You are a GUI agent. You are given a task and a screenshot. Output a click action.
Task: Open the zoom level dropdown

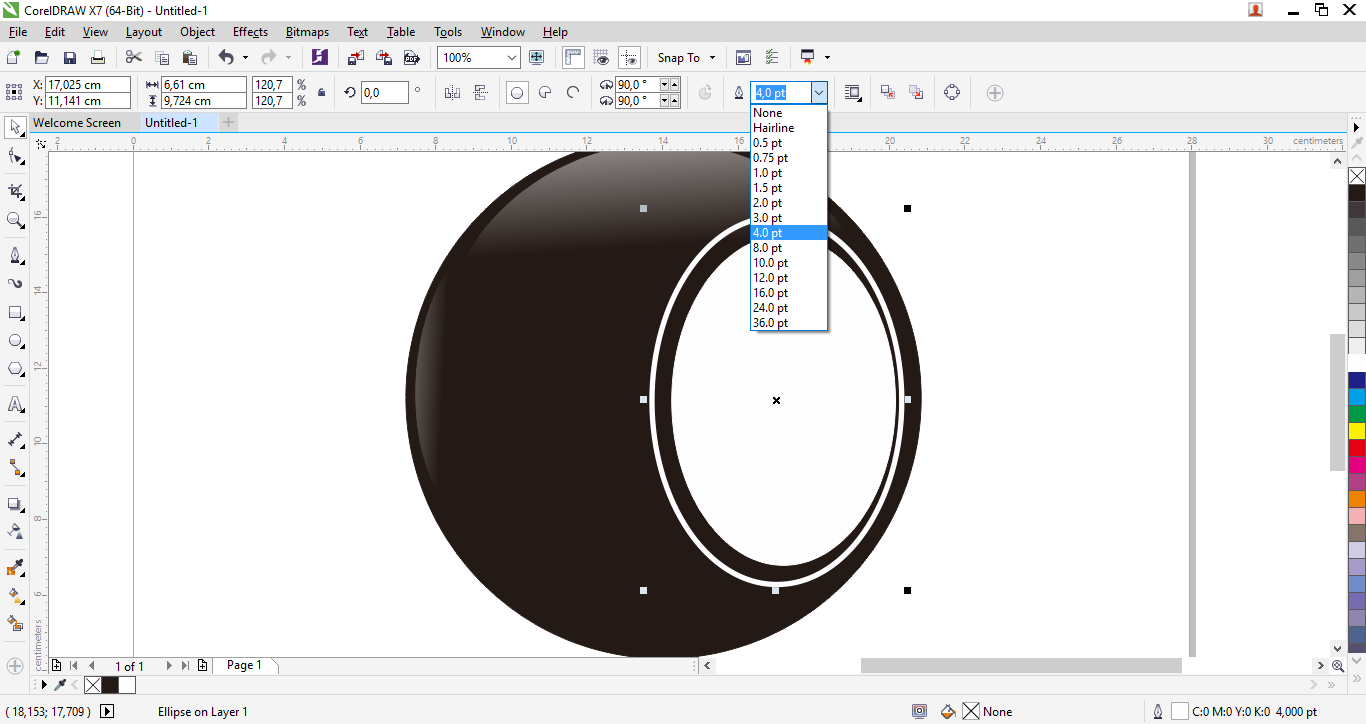[x=512, y=57]
